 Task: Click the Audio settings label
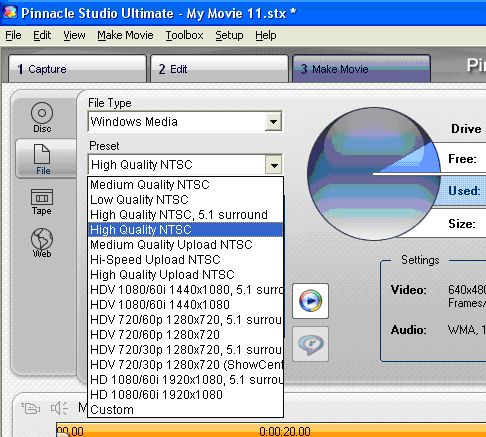point(409,330)
